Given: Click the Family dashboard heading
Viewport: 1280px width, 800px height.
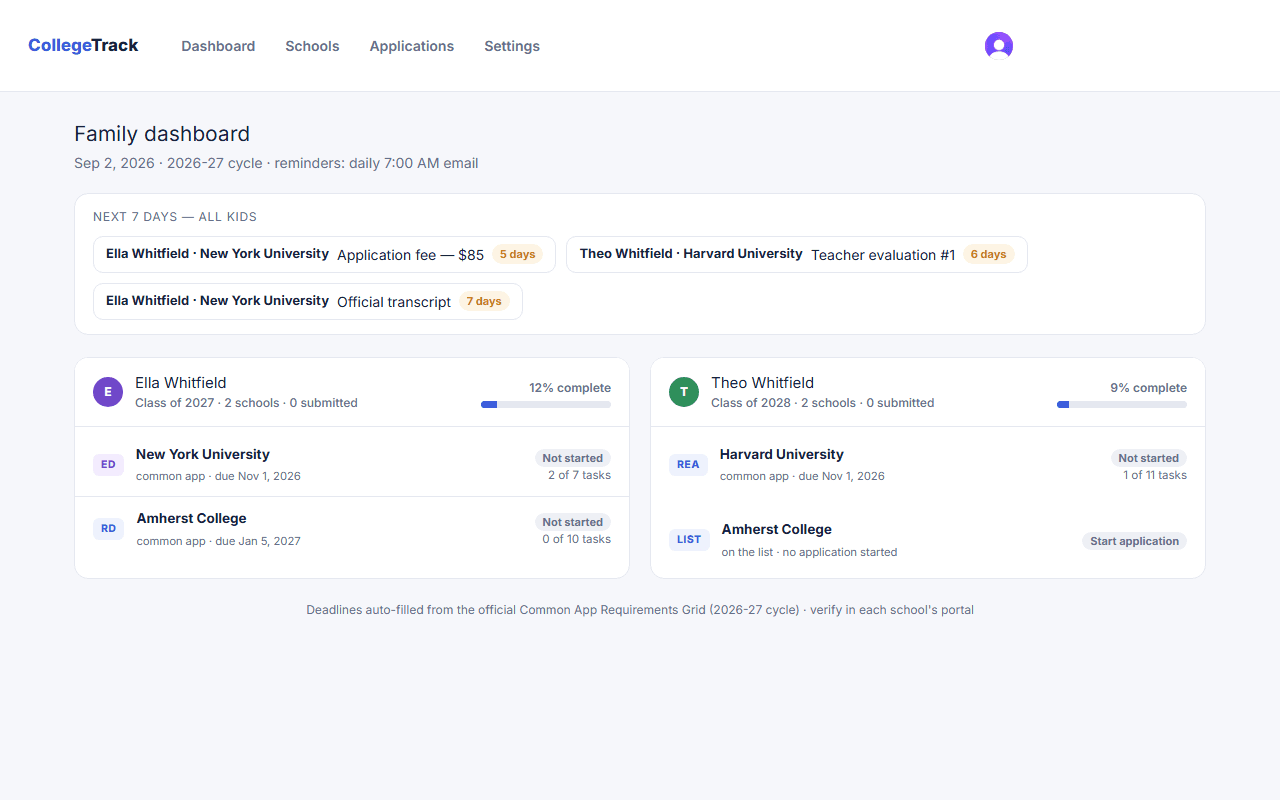Looking at the screenshot, I should 162,134.
